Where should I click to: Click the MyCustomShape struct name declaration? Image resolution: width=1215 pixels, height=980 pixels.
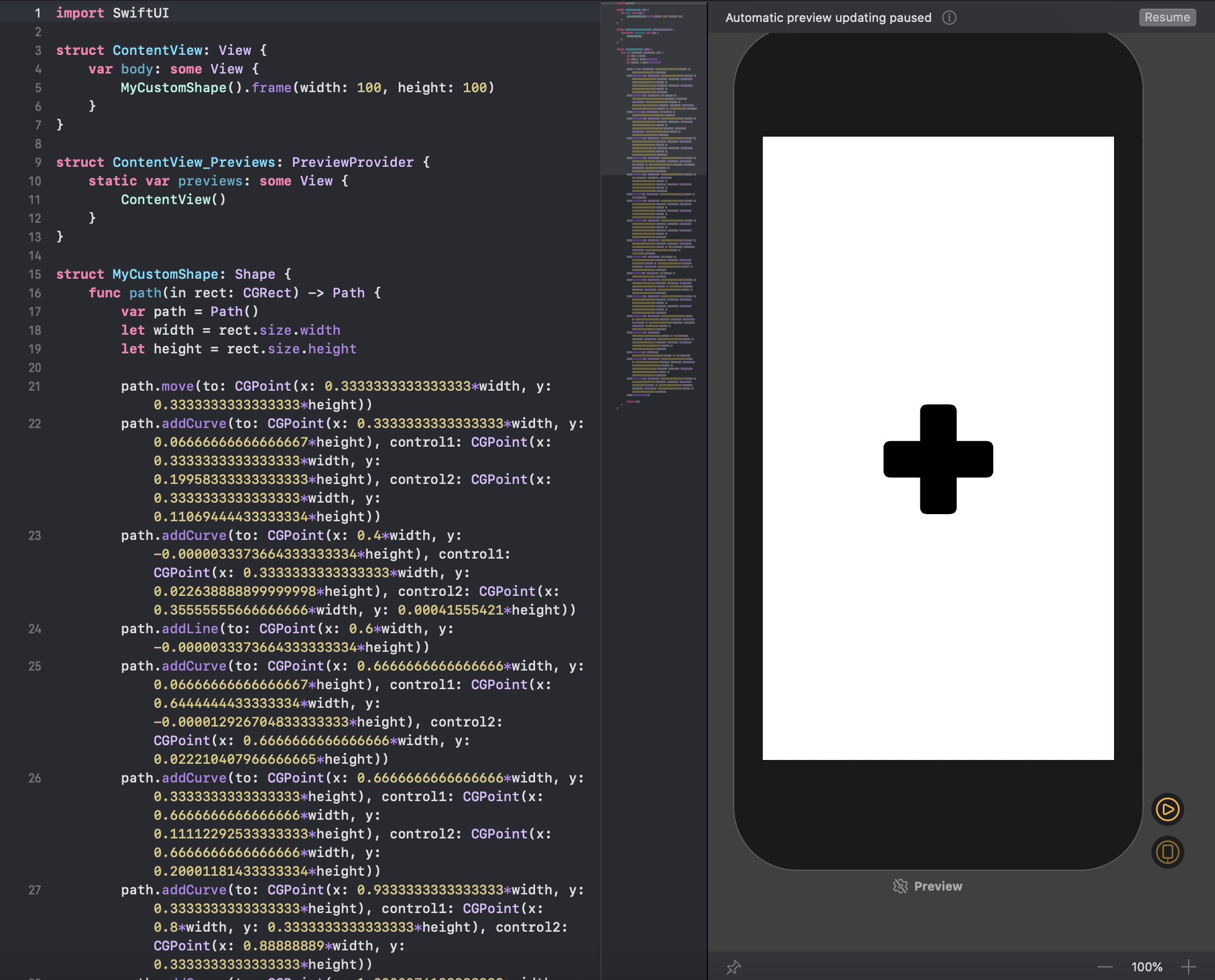point(165,274)
